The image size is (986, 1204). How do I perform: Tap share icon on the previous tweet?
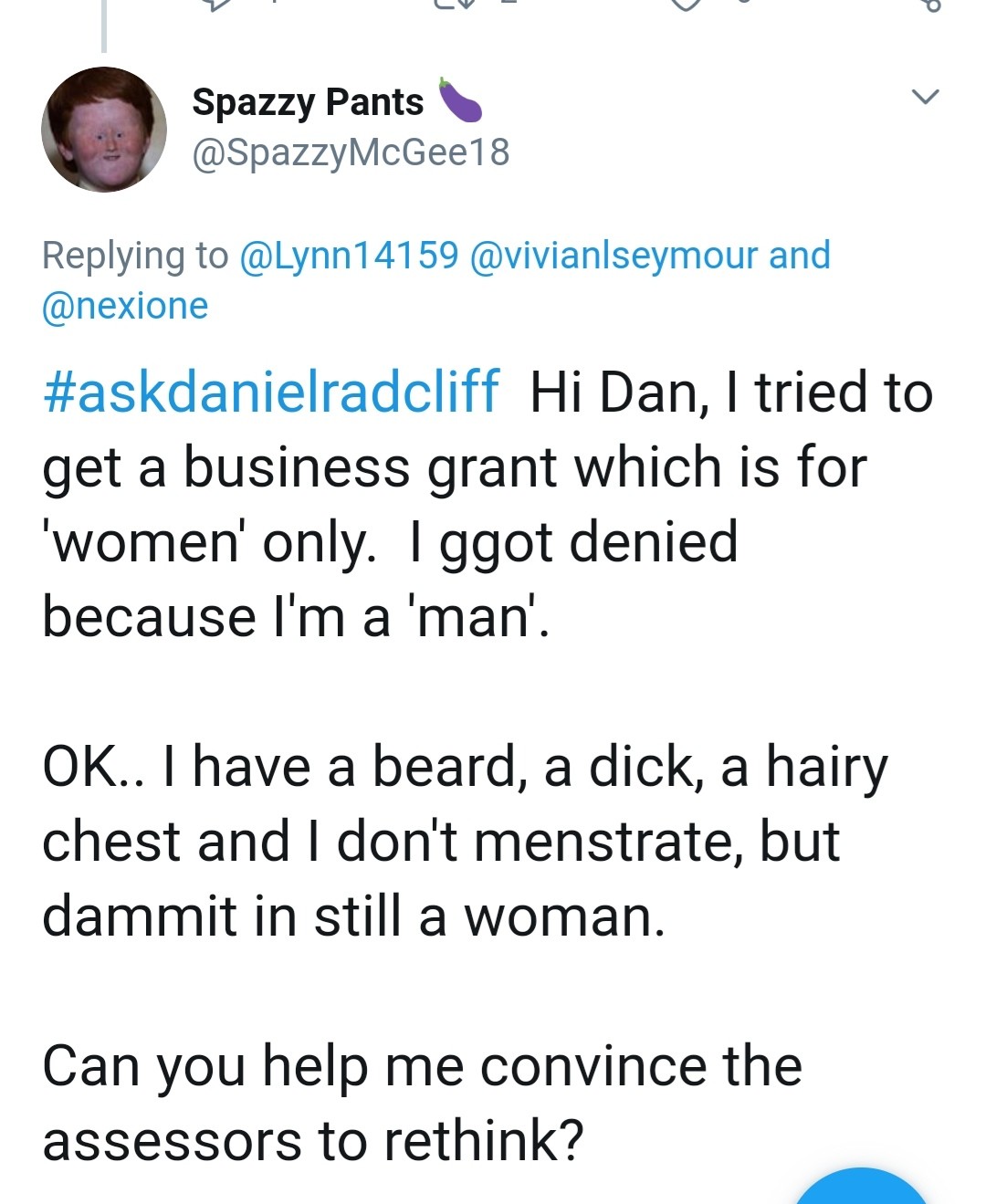coord(929,5)
